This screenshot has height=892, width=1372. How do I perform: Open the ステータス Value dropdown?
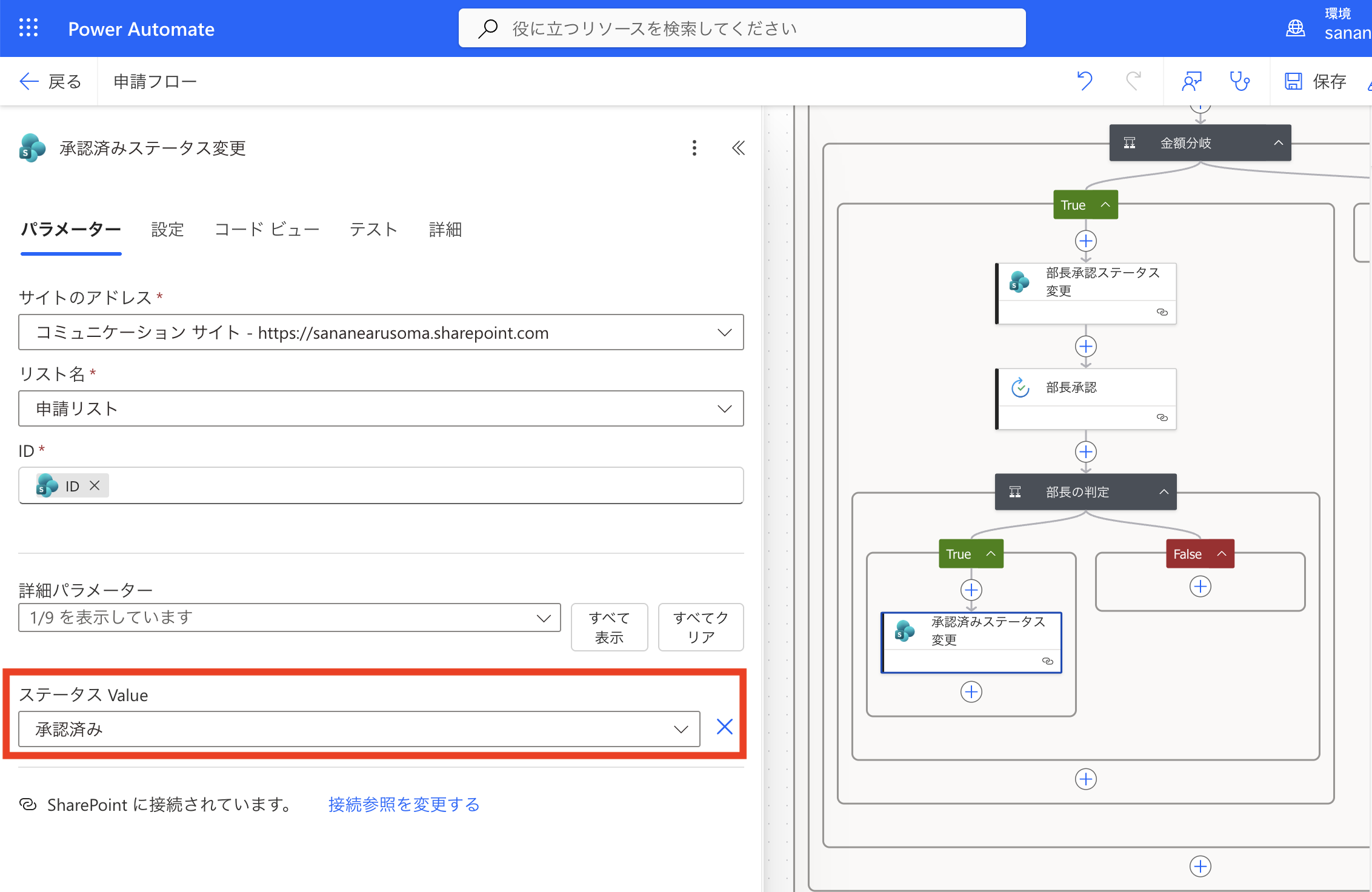click(359, 729)
